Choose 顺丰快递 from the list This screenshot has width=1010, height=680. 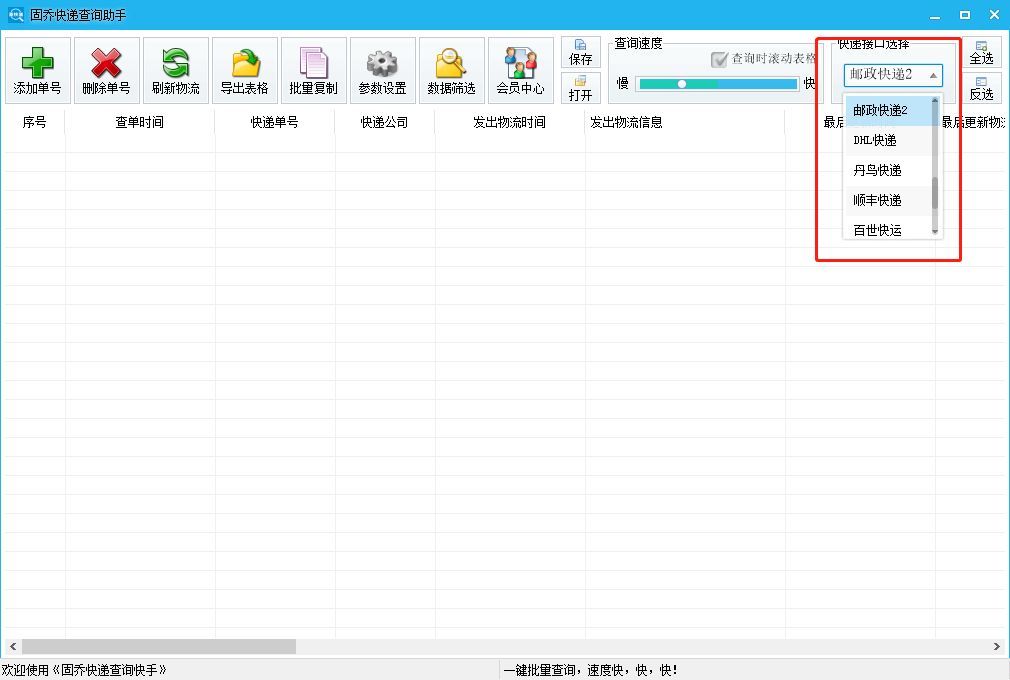889,200
